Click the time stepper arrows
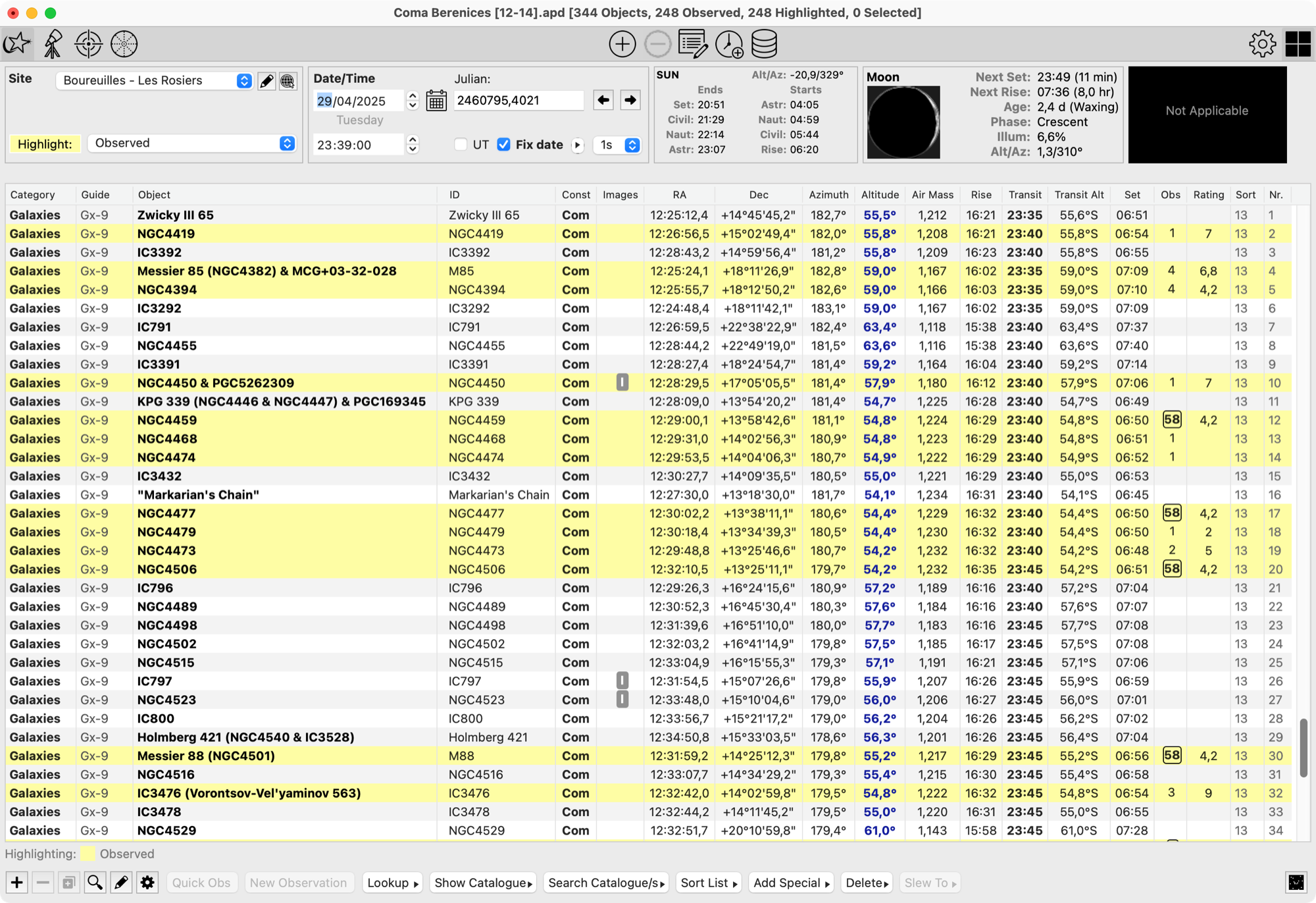 tap(413, 144)
